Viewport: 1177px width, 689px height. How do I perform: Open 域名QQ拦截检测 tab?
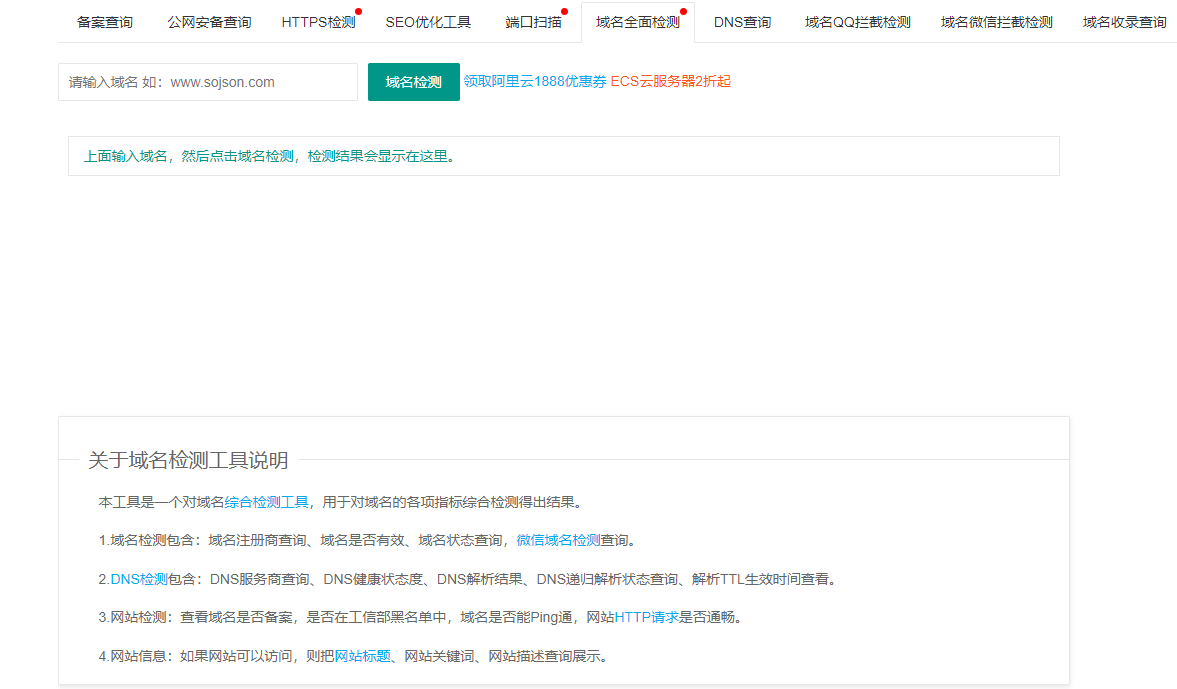coord(857,22)
